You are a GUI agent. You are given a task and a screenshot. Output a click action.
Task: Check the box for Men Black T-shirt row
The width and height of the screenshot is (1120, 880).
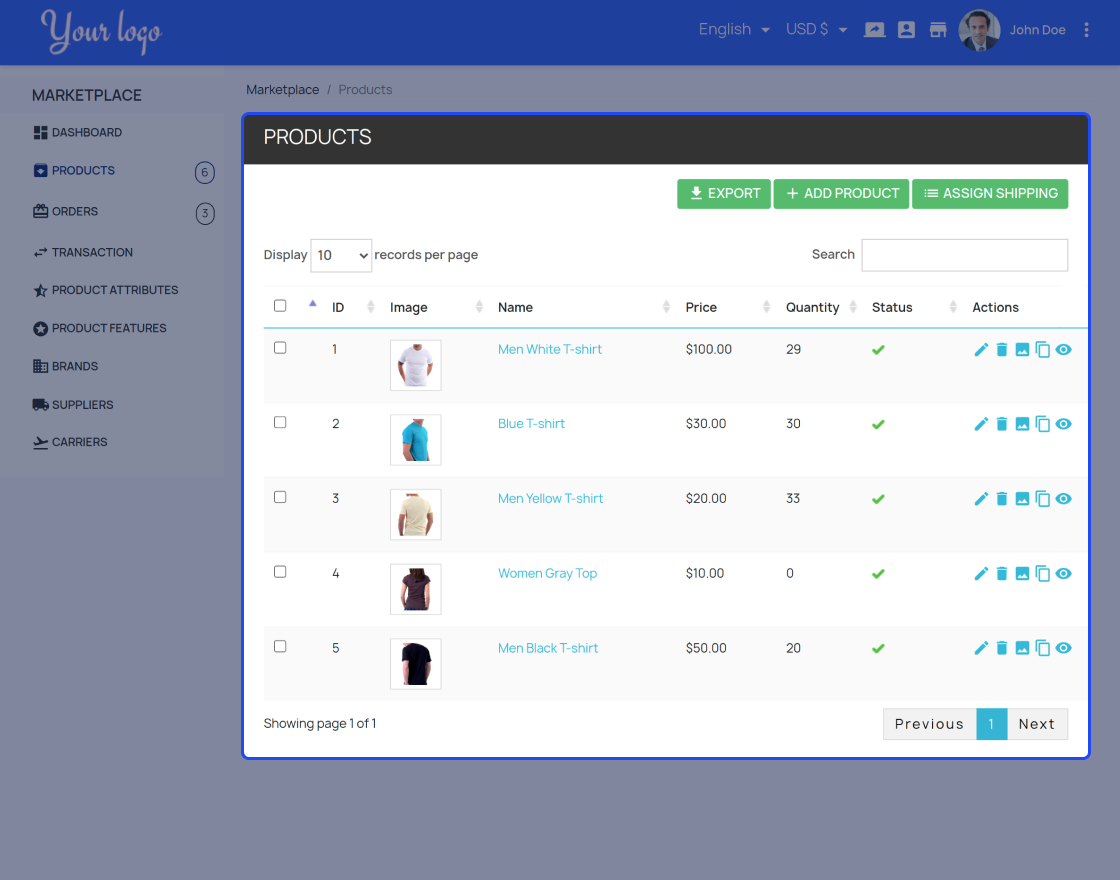pos(280,646)
